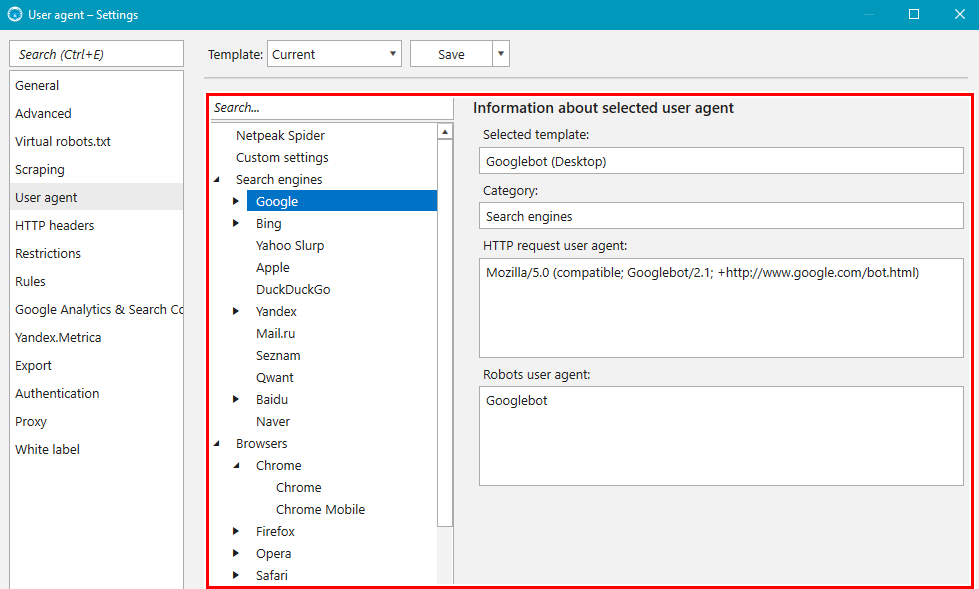Collapse the Search engines tree group
Screen dimensions: 979x589
(x=217, y=180)
